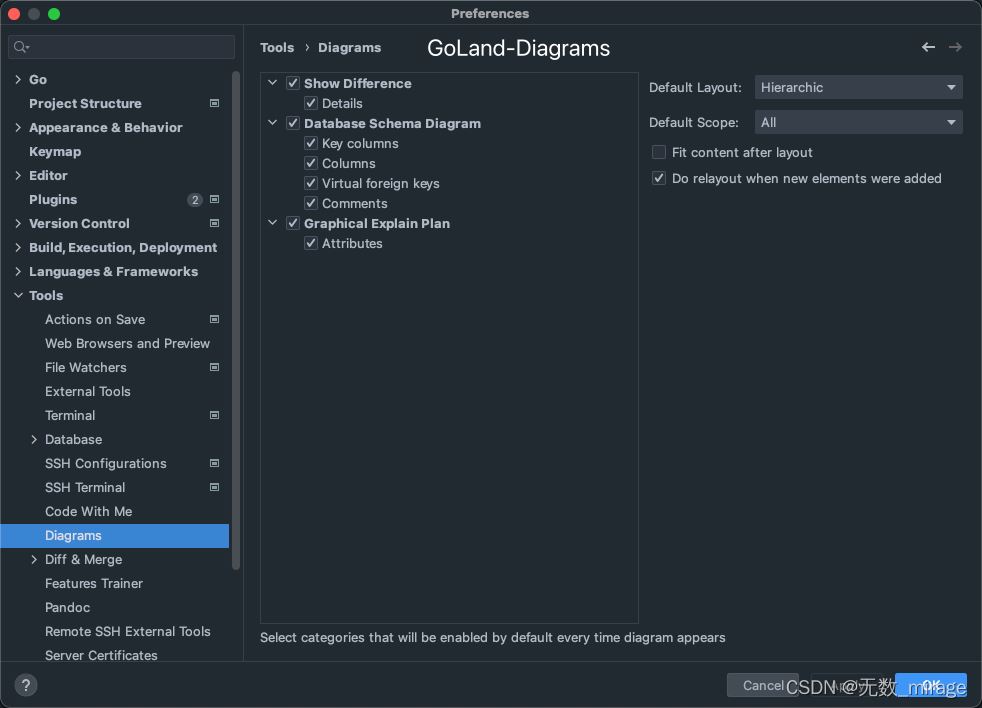Open Remote SSH External Tools settings
The image size is (982, 708).
(128, 632)
